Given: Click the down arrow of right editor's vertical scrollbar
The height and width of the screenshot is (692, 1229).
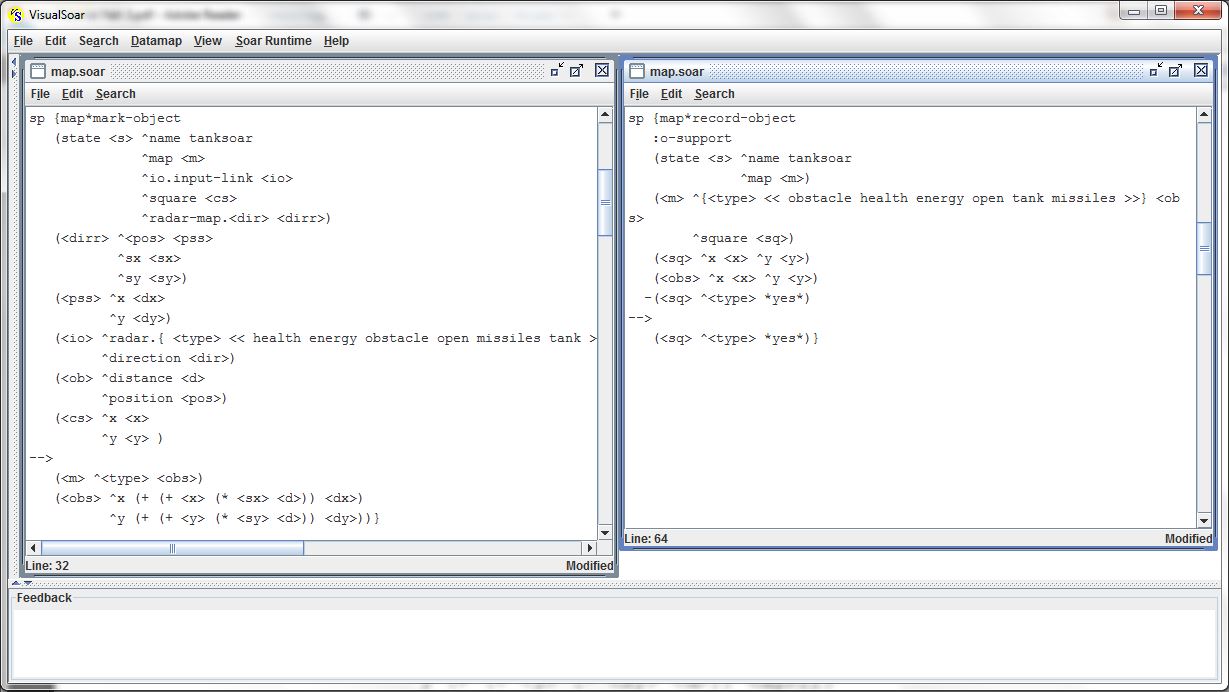Looking at the screenshot, I should (x=1204, y=521).
